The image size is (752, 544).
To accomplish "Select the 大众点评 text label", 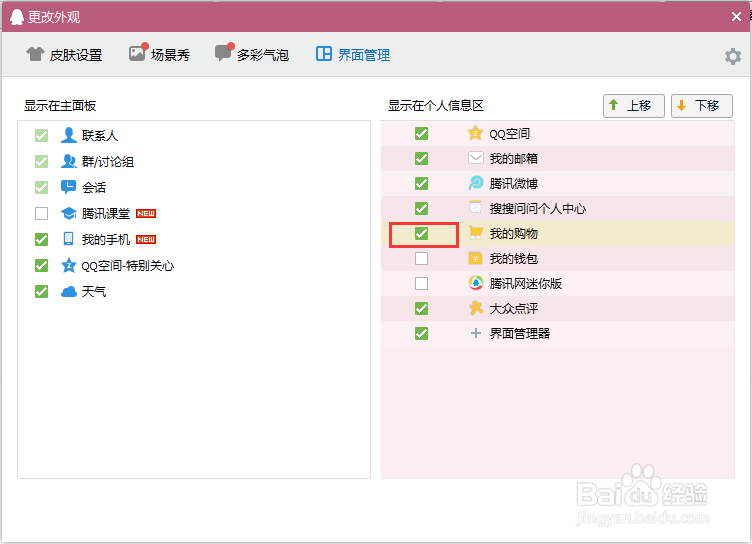I will click(514, 308).
